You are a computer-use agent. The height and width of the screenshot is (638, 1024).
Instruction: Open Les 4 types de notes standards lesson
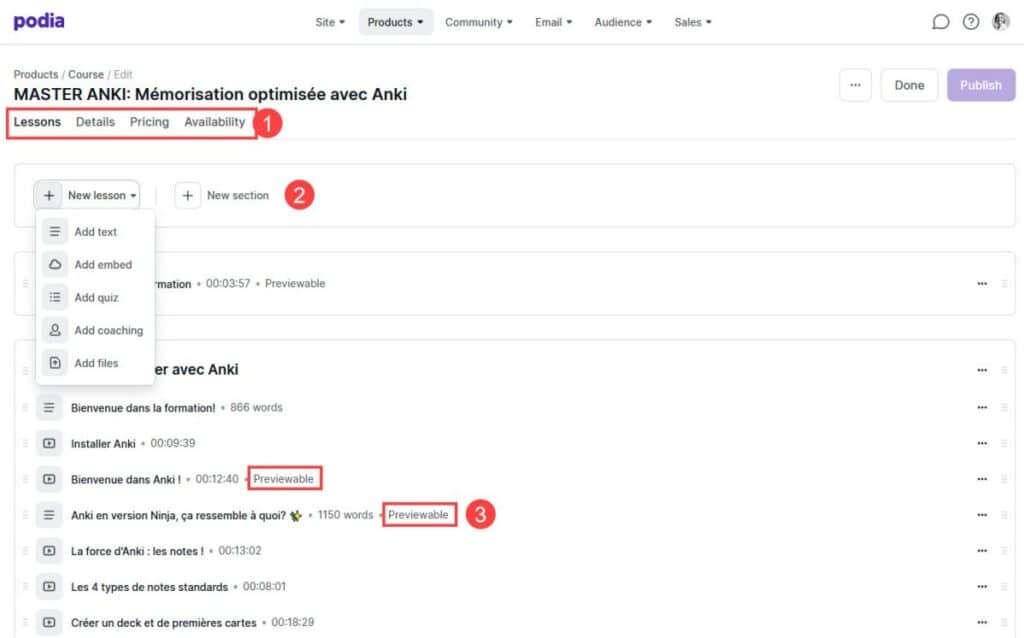(x=150, y=586)
